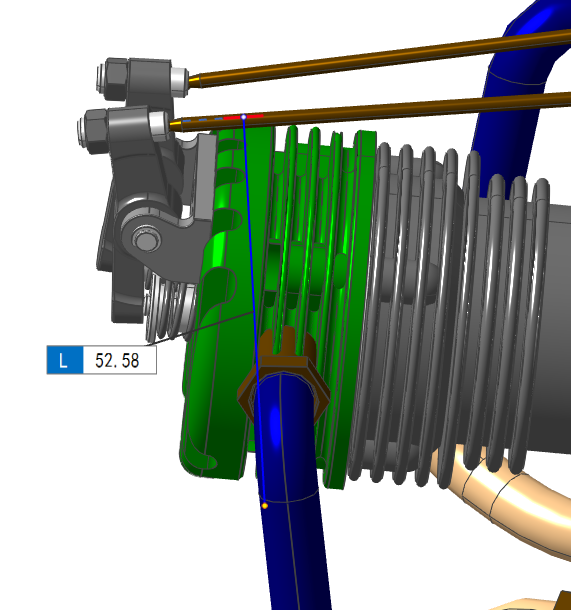This screenshot has width=571, height=610.
Task: Select the white handle point on the rod
Action: [243, 117]
